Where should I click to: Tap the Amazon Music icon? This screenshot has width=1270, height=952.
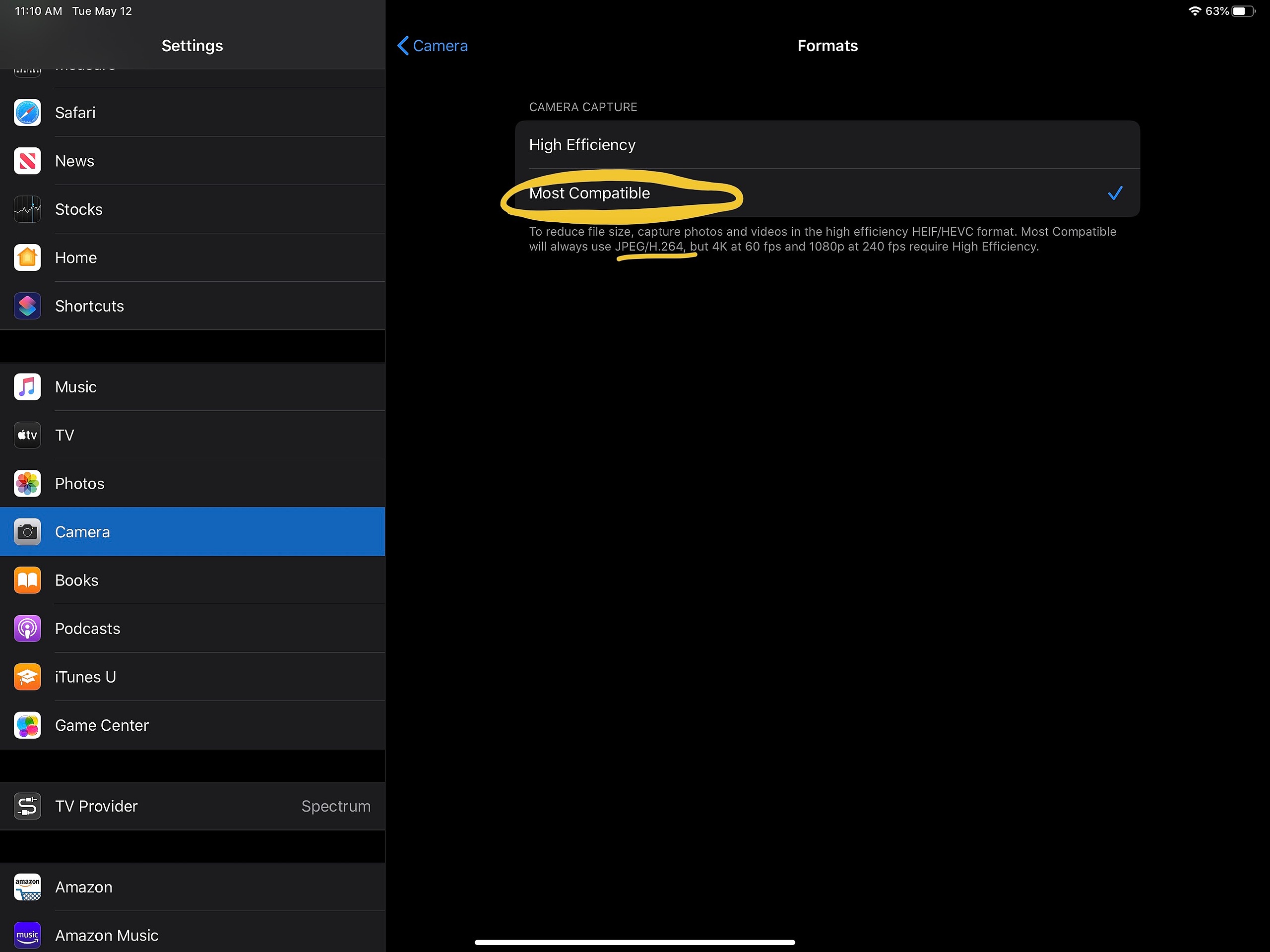(27, 935)
